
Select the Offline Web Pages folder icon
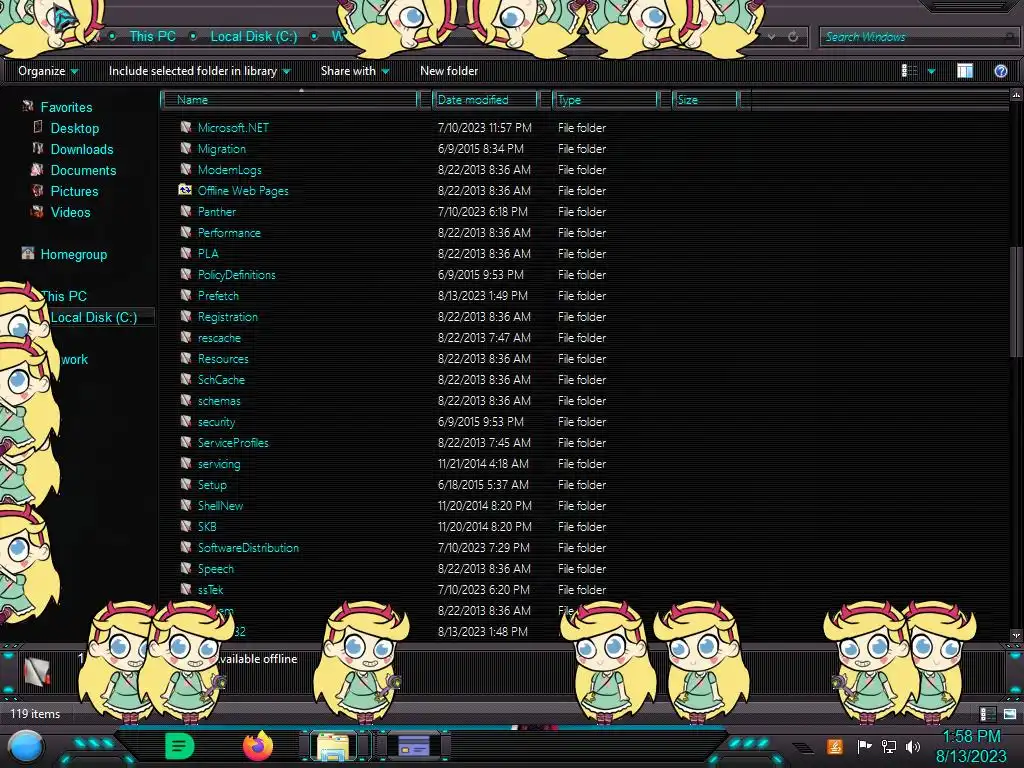185,190
